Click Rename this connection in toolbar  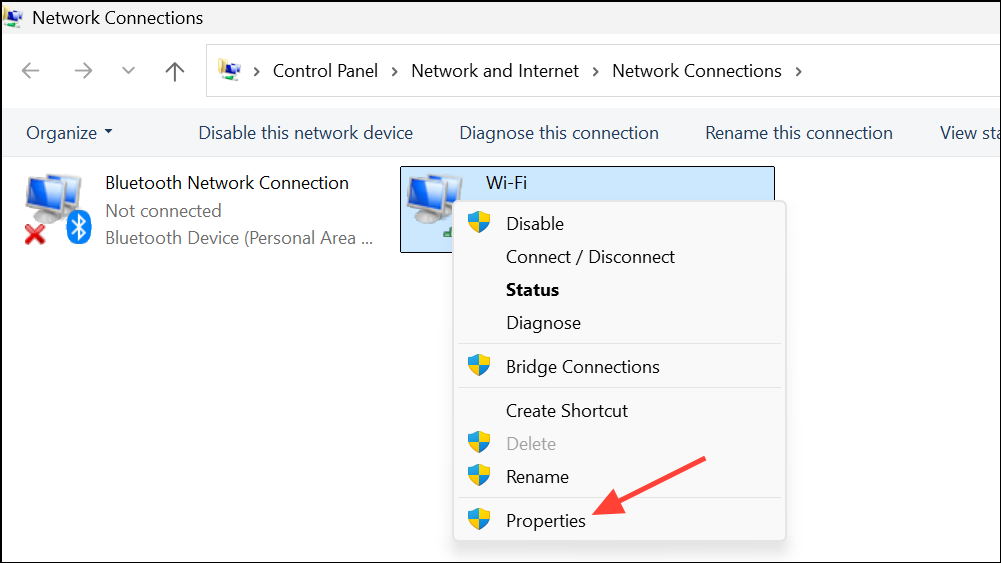(x=798, y=133)
